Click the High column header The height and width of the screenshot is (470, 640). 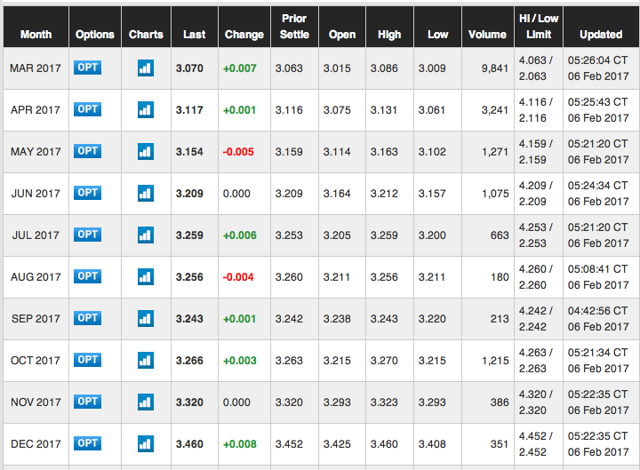coord(390,27)
